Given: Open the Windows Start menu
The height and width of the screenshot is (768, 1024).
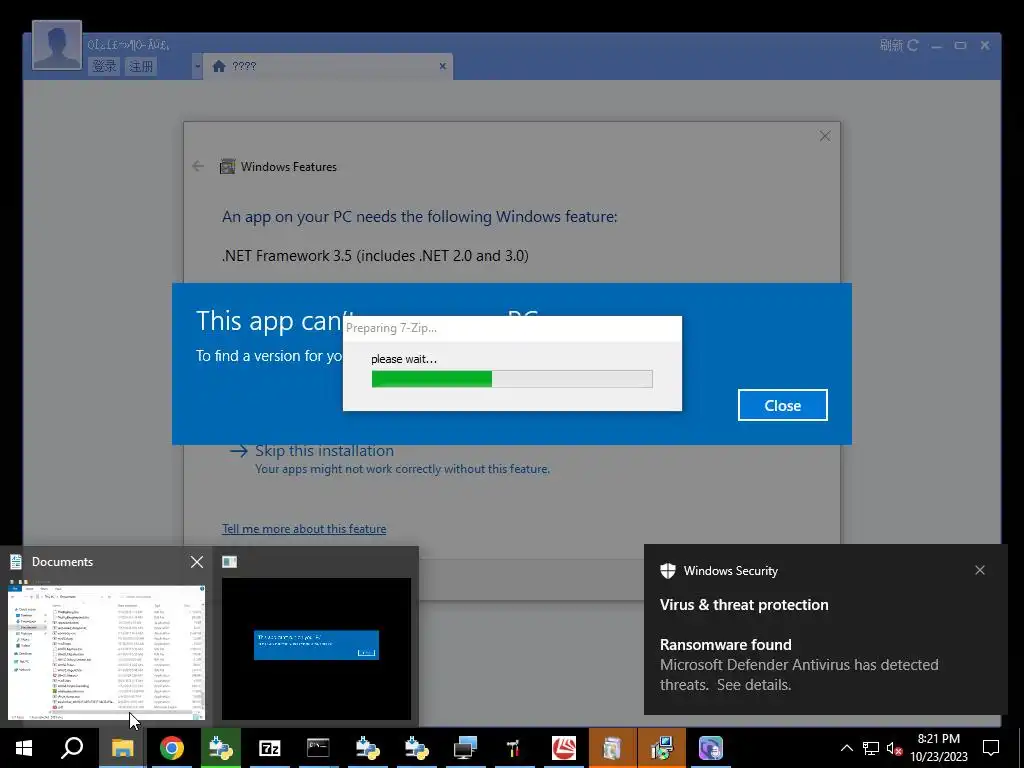Looking at the screenshot, I should (x=24, y=748).
